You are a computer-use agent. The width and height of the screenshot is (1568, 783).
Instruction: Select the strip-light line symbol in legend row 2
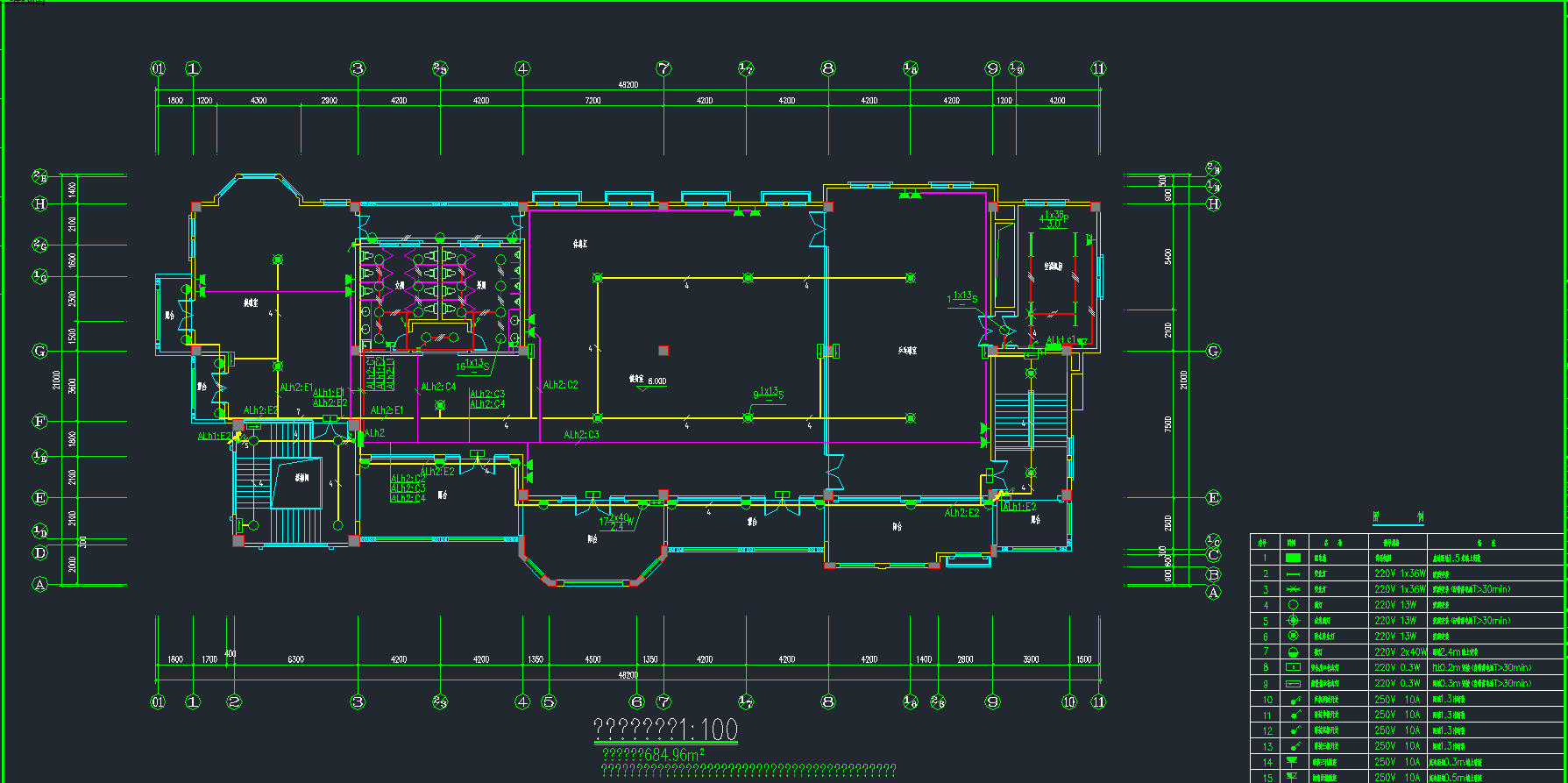click(x=1293, y=573)
